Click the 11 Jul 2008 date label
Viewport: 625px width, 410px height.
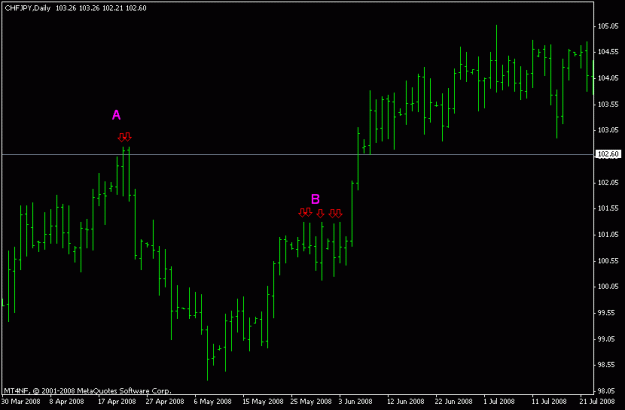pyautogui.click(x=548, y=401)
